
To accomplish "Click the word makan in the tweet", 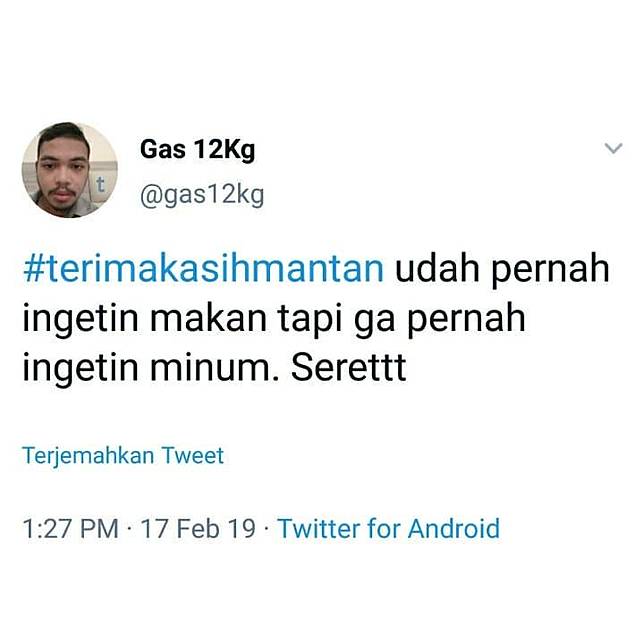I will [209, 319].
